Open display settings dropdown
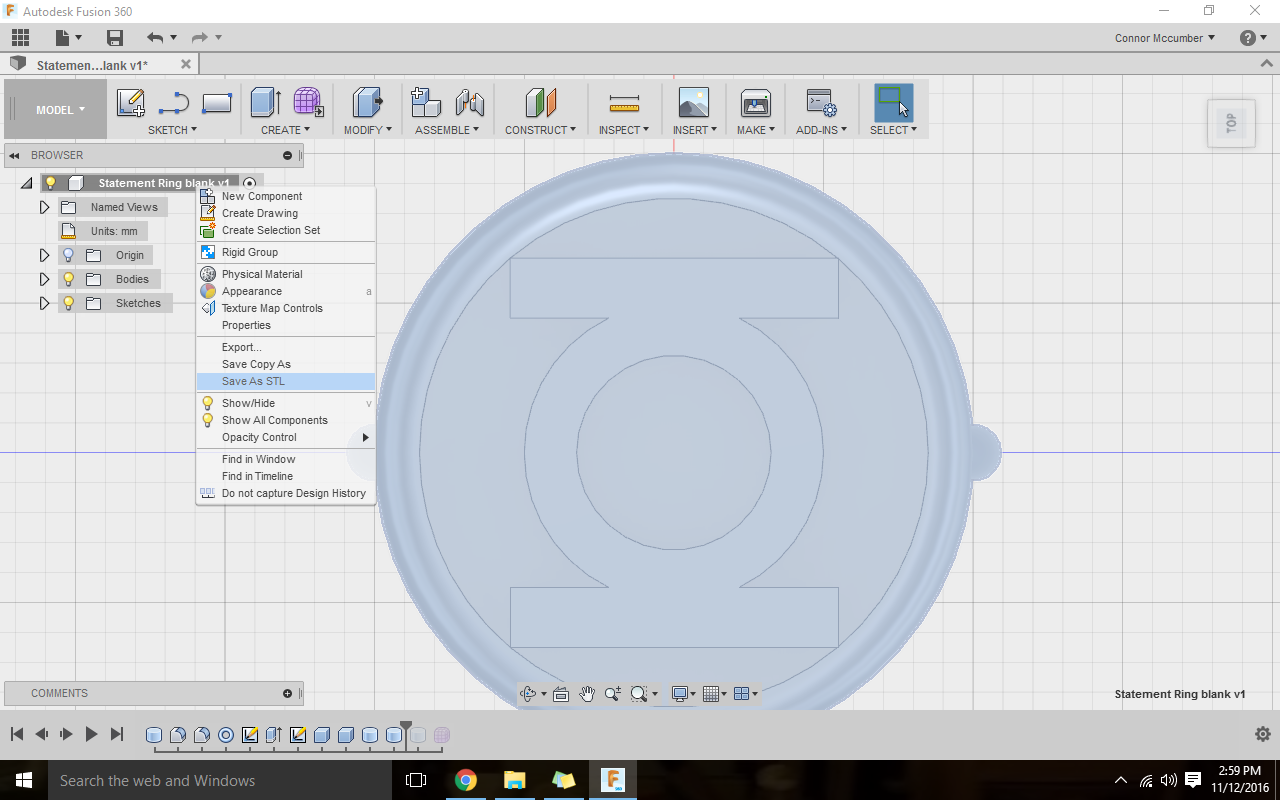The width and height of the screenshot is (1280, 800). coord(686,693)
